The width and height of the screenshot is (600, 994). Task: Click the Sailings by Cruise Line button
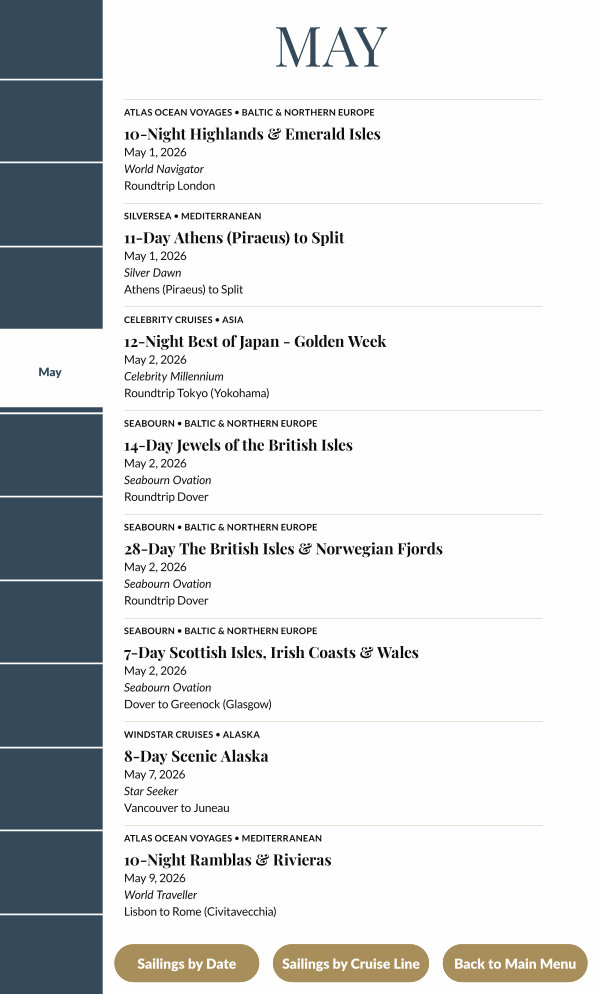tap(350, 964)
